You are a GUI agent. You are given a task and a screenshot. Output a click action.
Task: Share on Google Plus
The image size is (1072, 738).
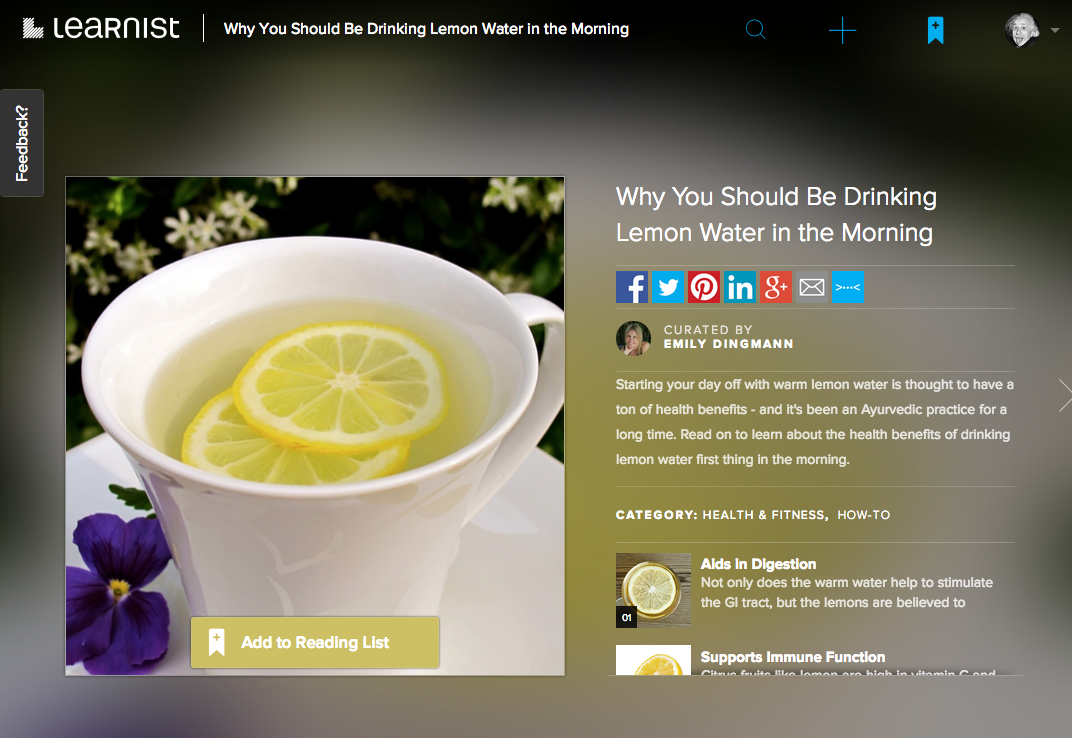click(776, 288)
